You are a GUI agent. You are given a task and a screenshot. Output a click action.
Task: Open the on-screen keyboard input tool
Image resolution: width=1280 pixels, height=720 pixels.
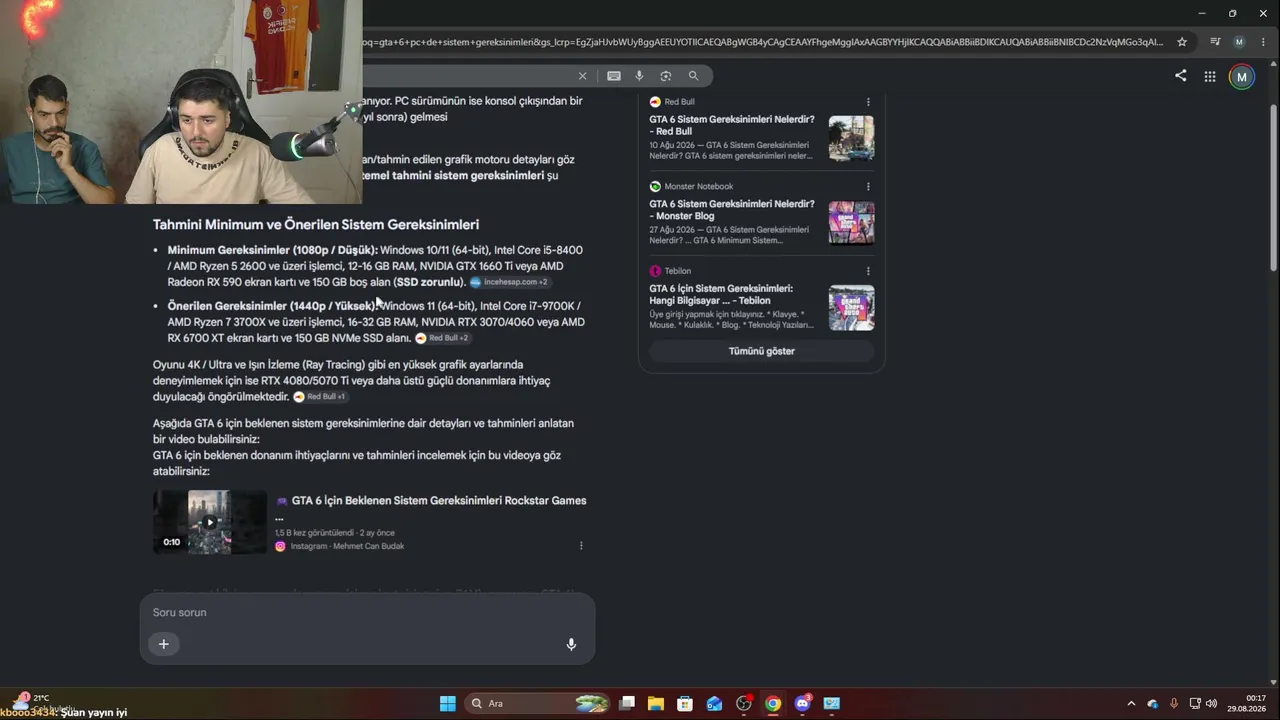(x=614, y=76)
